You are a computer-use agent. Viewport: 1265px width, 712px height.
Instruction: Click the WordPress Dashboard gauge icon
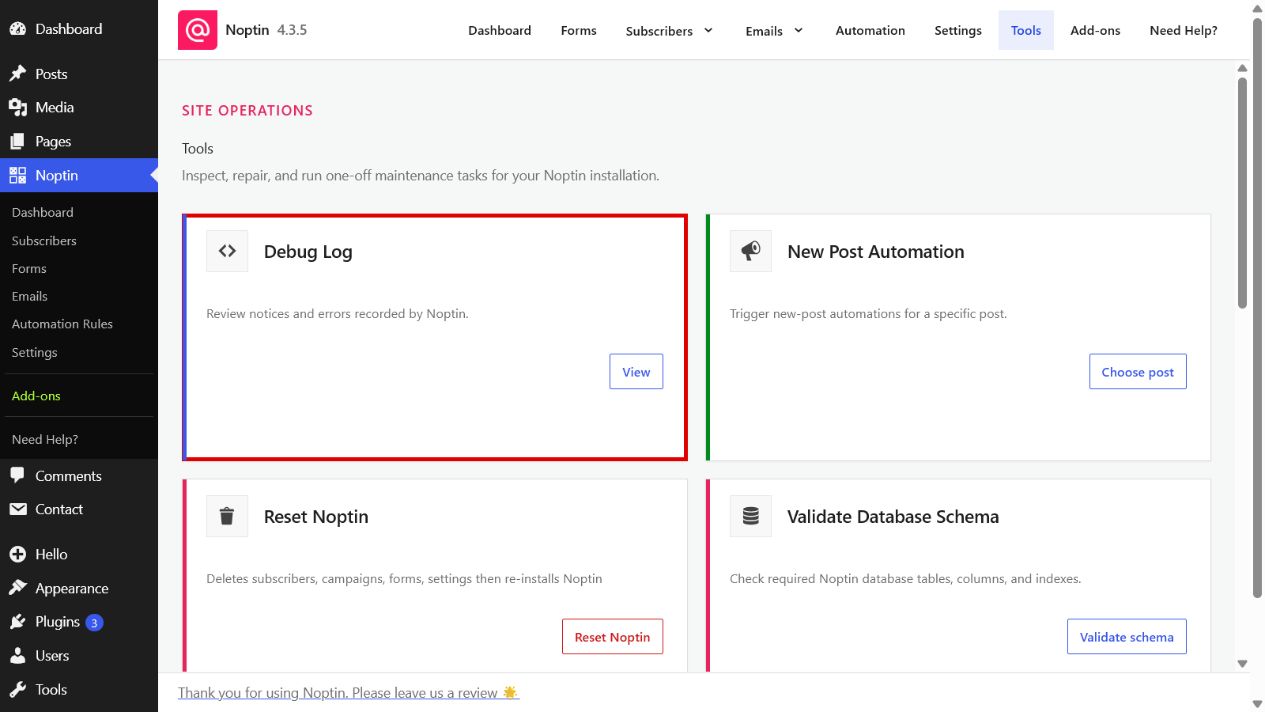[x=18, y=29]
